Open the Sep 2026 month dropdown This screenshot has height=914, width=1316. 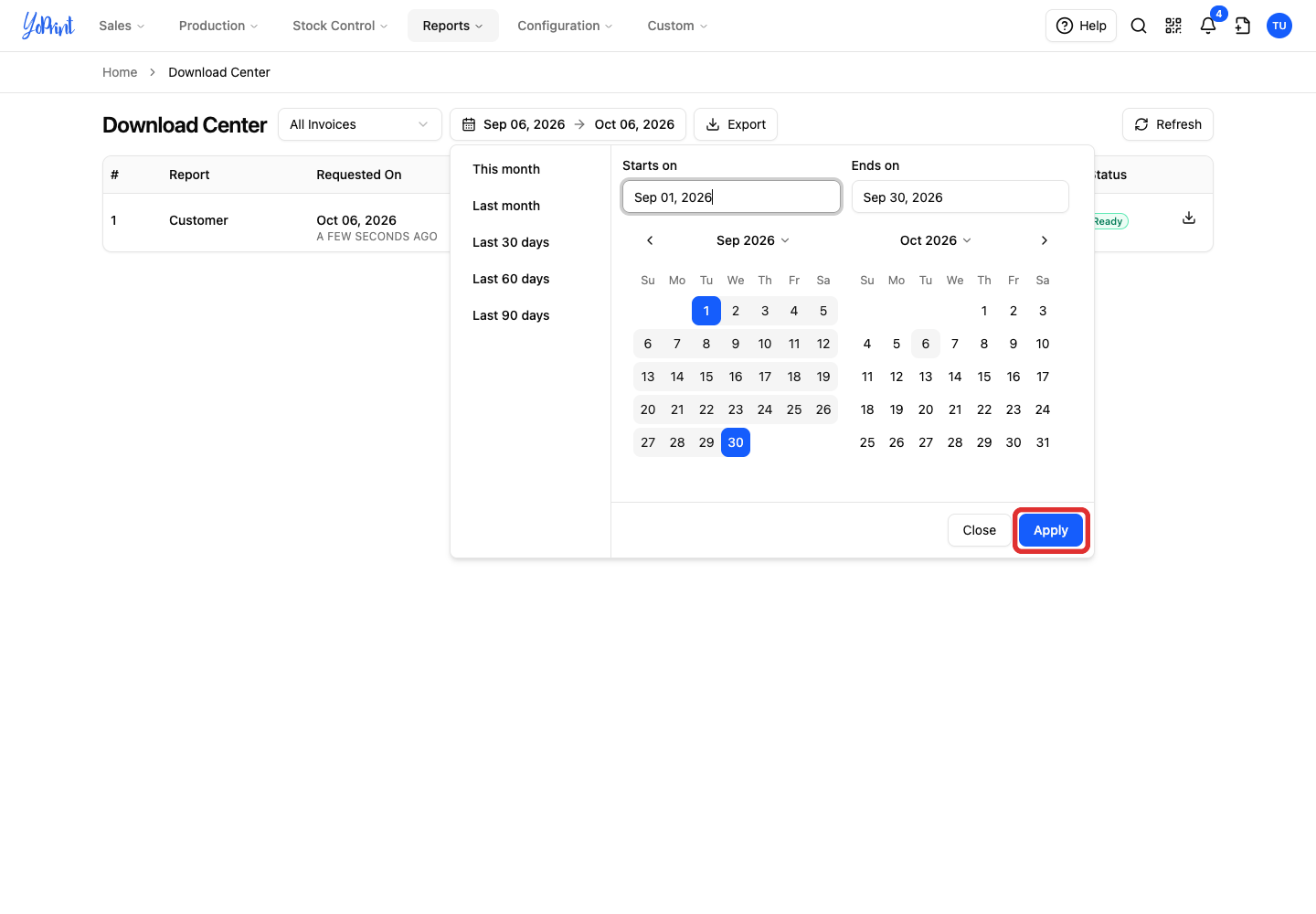click(753, 240)
